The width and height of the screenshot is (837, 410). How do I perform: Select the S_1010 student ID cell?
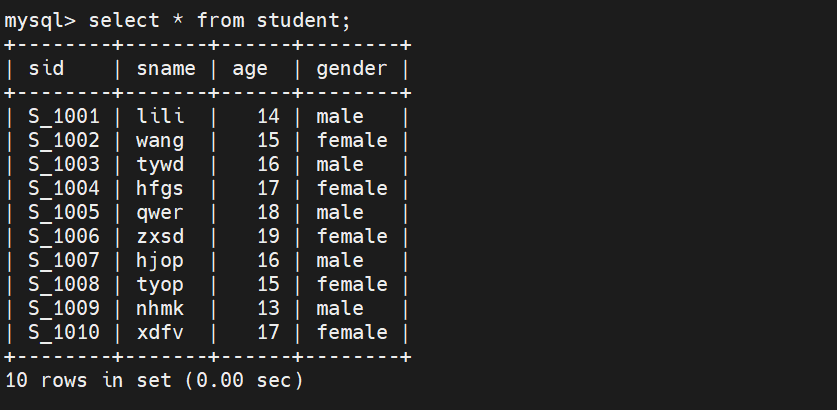tap(64, 333)
